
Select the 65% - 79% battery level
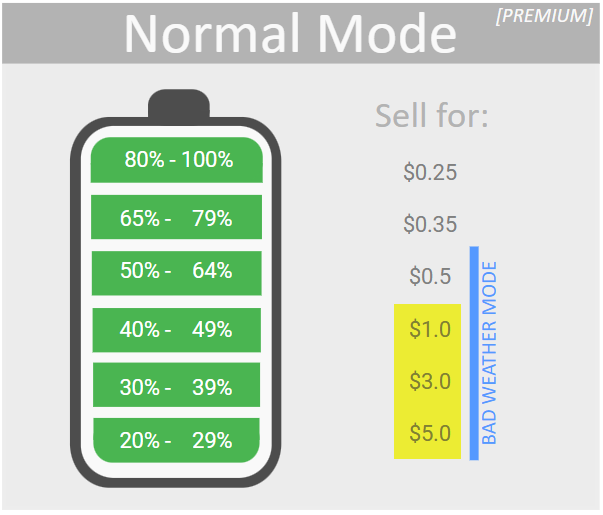click(x=176, y=218)
